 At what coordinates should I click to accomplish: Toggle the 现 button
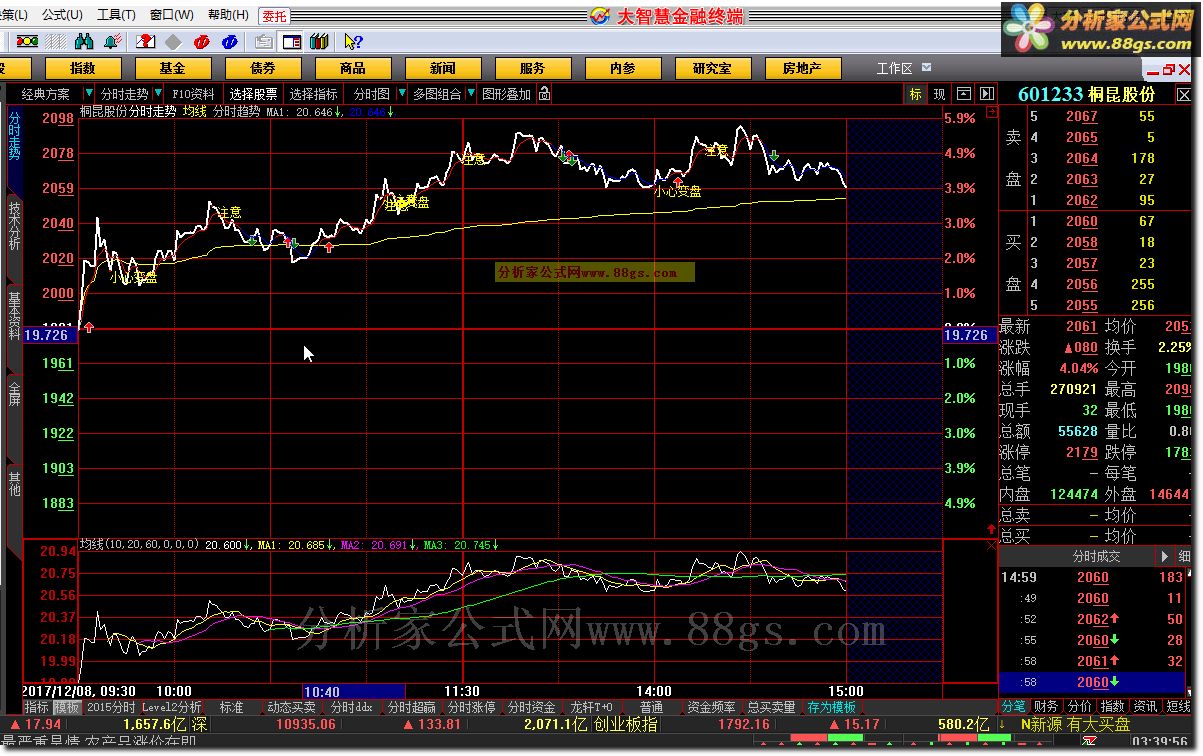(x=939, y=94)
